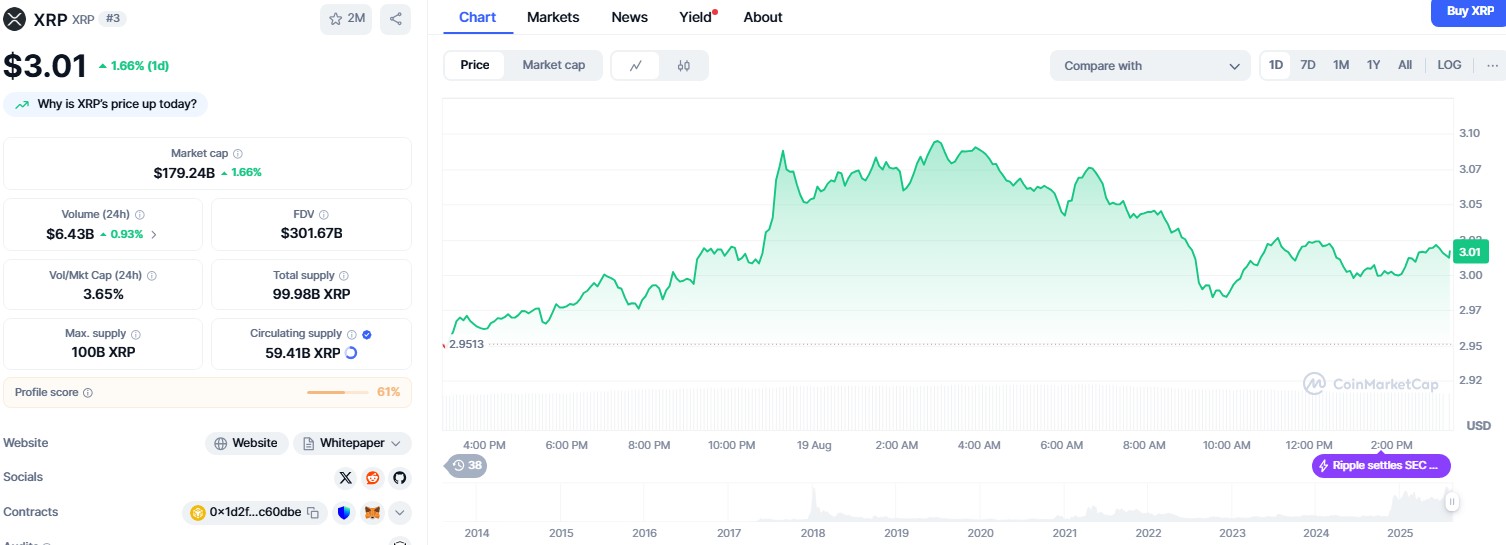Switch to candlestick chart view

[684, 66]
